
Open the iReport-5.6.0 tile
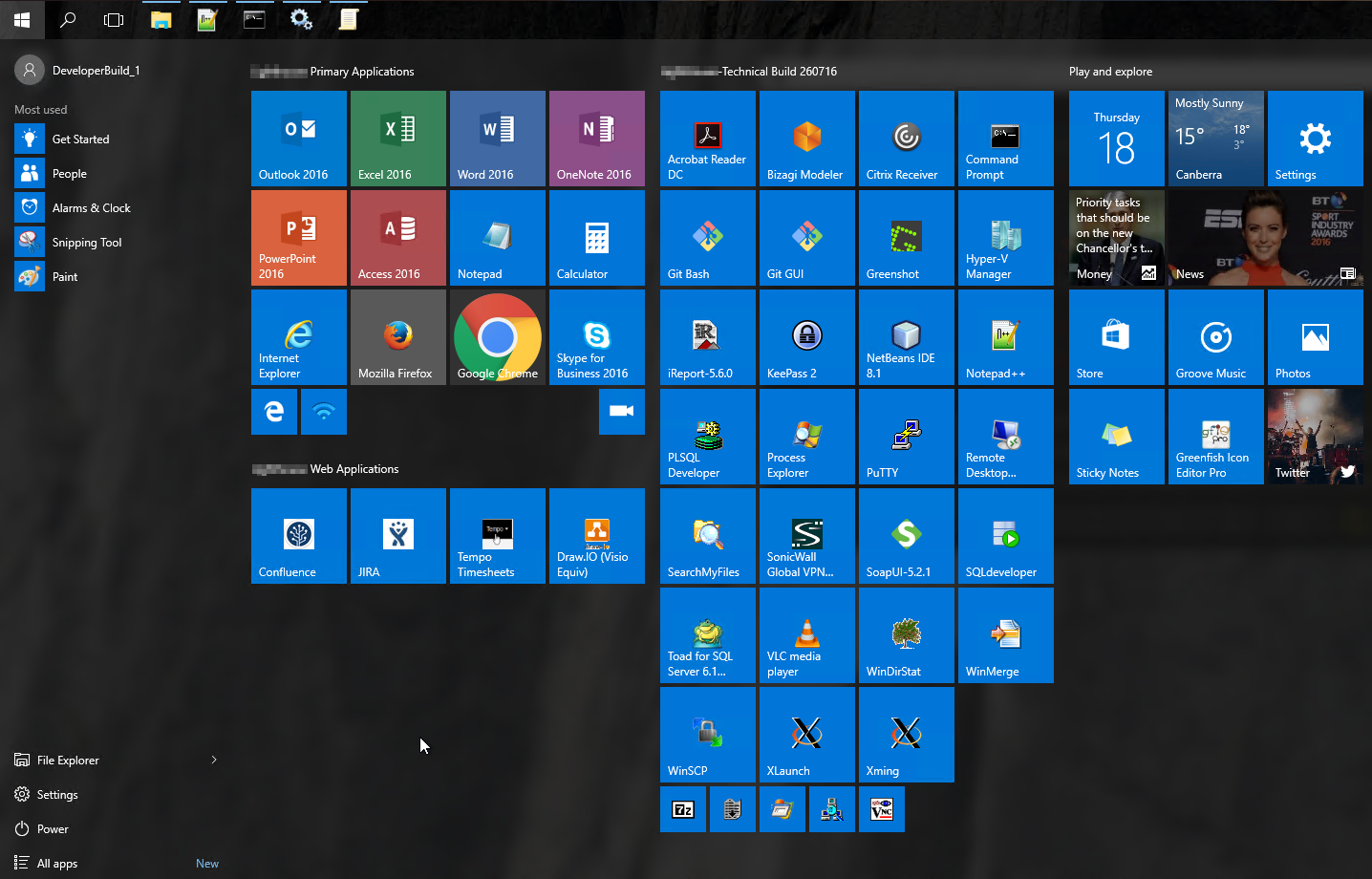click(x=708, y=337)
